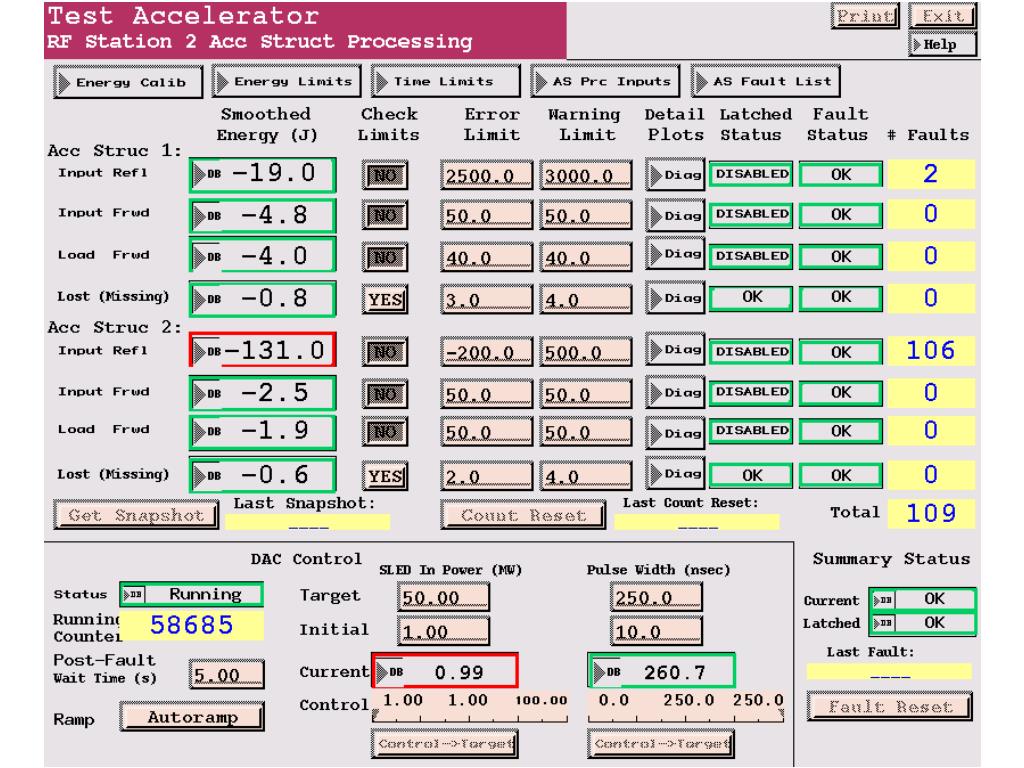Click the Fault Reset button
Image resolution: width=1024 pixels, height=768 pixels.
click(x=890, y=707)
